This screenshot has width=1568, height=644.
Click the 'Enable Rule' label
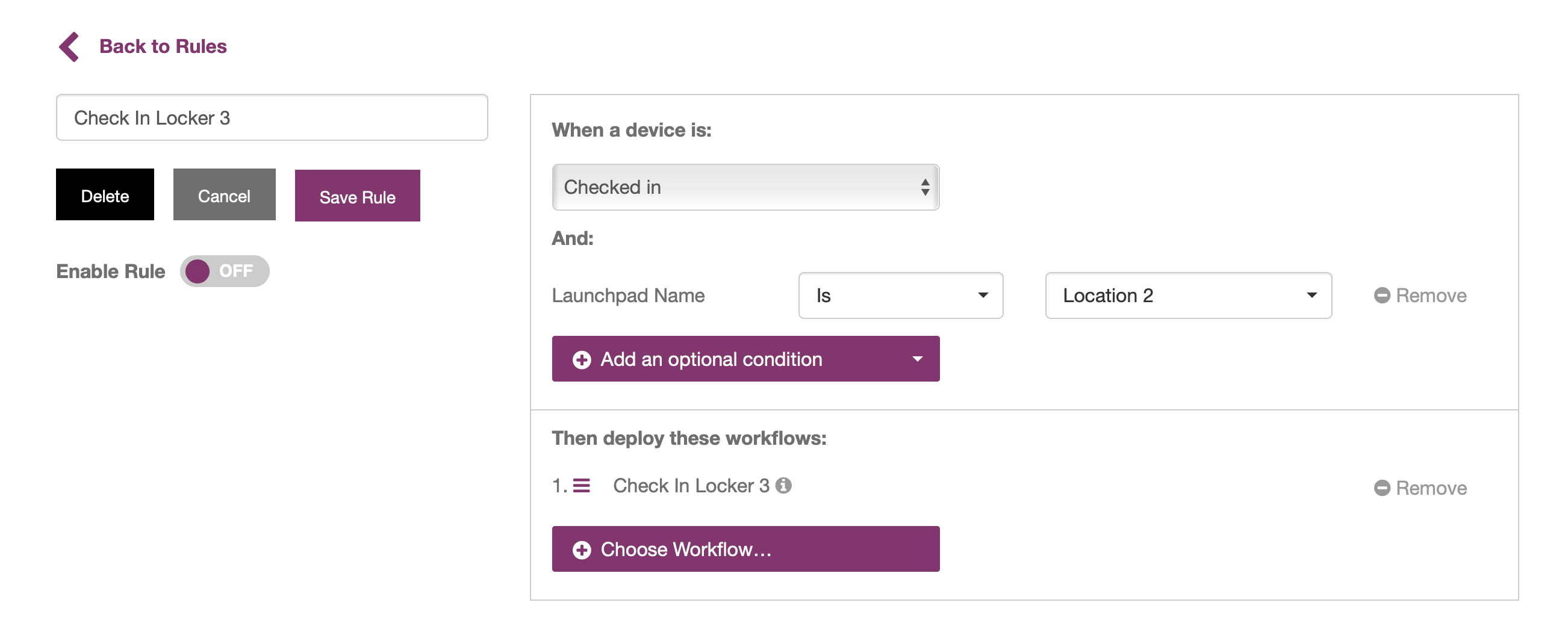pyautogui.click(x=110, y=271)
